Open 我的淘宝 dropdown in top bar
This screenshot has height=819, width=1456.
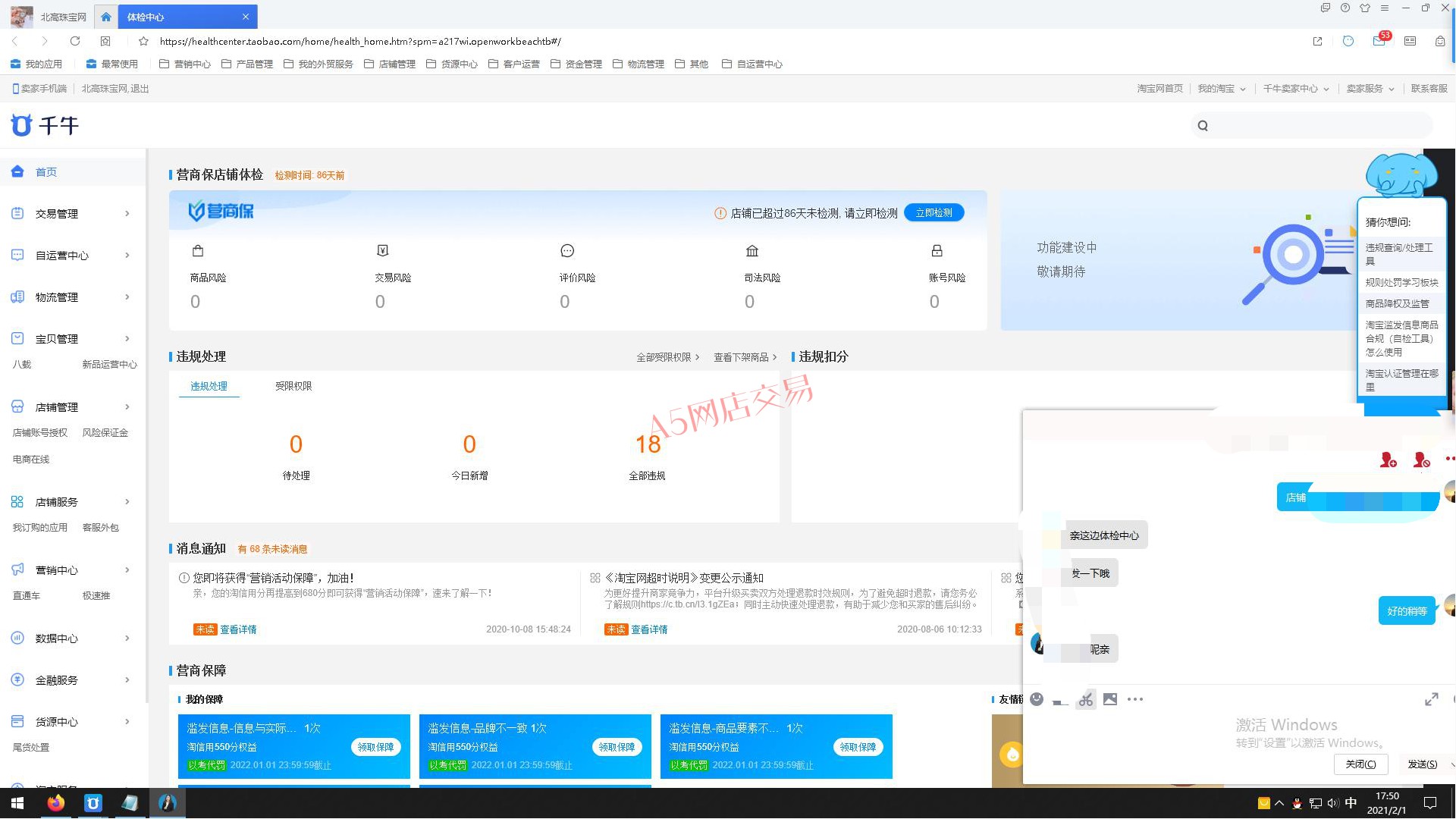[1221, 89]
